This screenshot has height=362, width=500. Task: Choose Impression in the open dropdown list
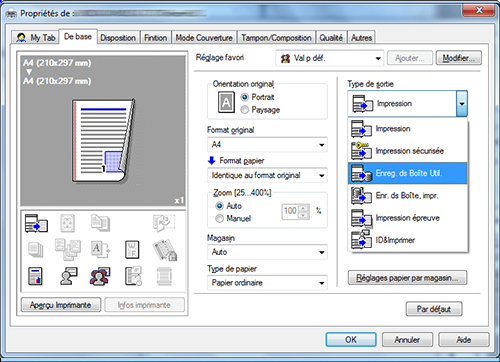tap(408, 129)
